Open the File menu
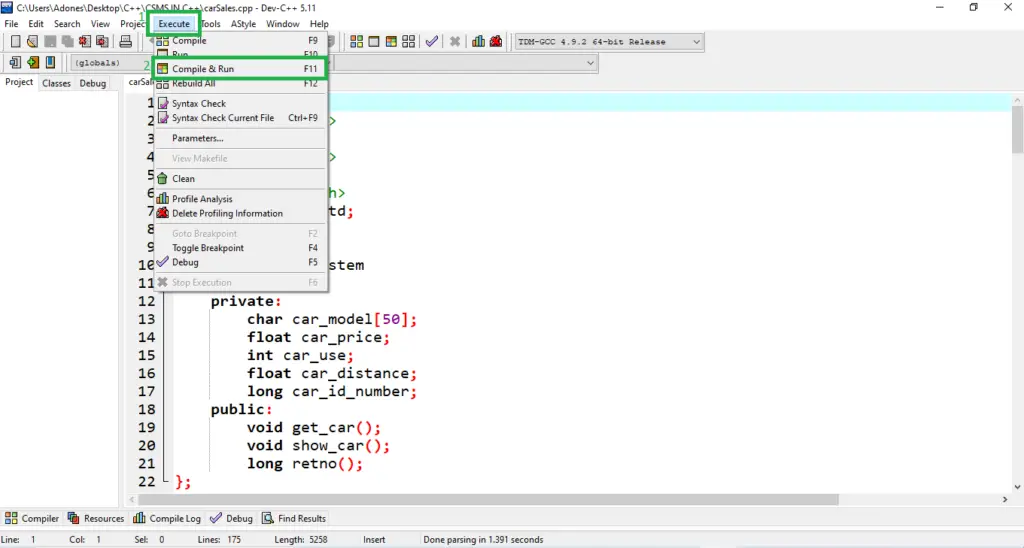This screenshot has width=1024, height=548. [x=11, y=24]
